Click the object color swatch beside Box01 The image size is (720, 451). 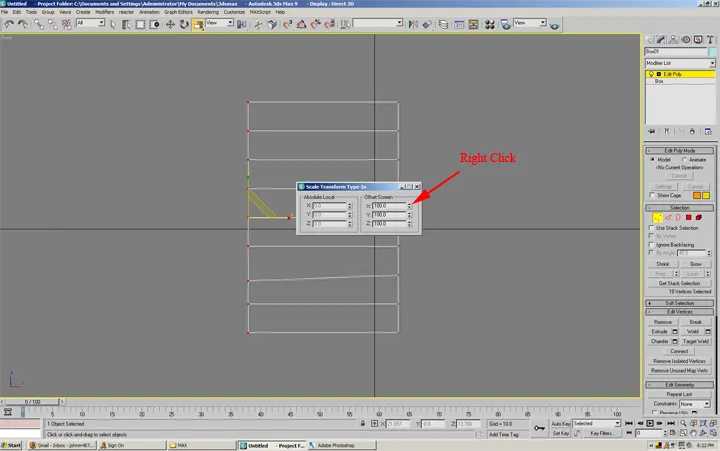click(712, 51)
